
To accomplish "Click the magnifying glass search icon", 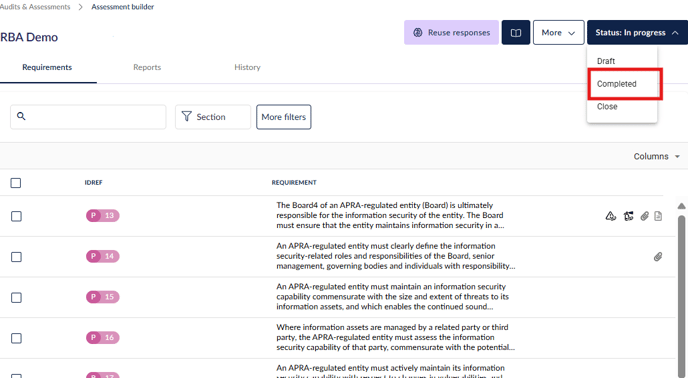I will coord(21,116).
